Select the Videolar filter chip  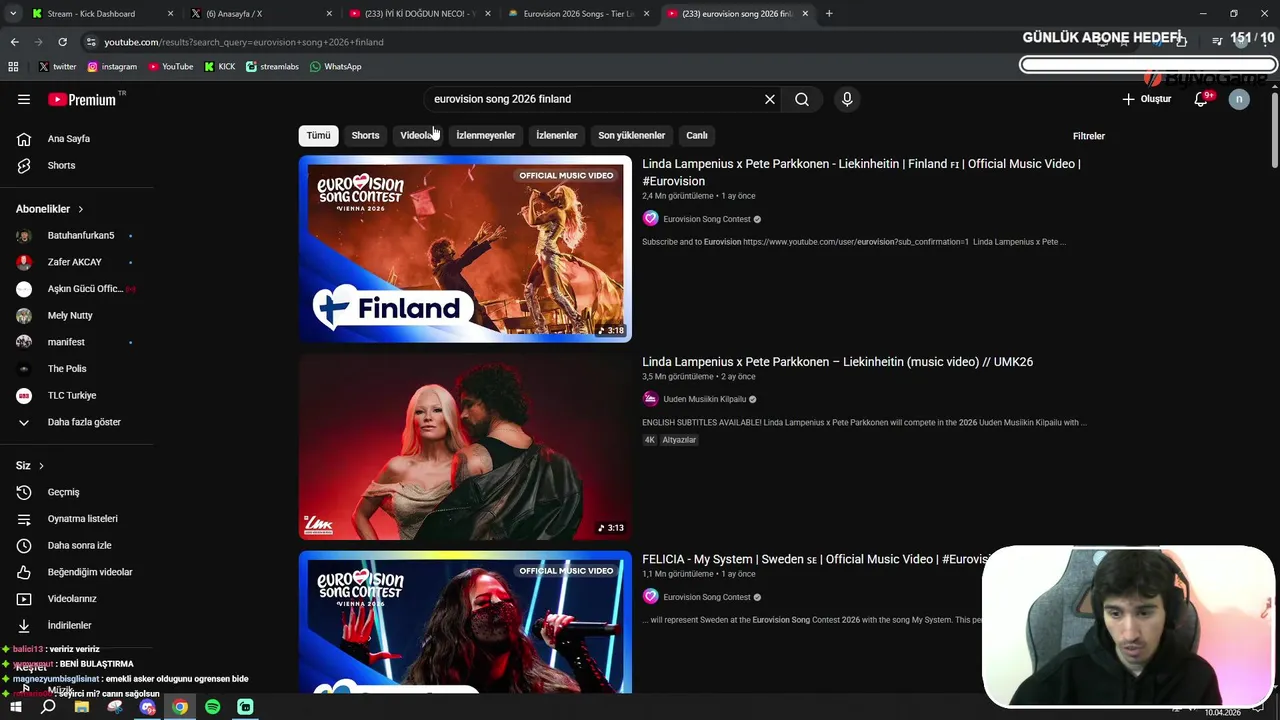pyautogui.click(x=417, y=135)
